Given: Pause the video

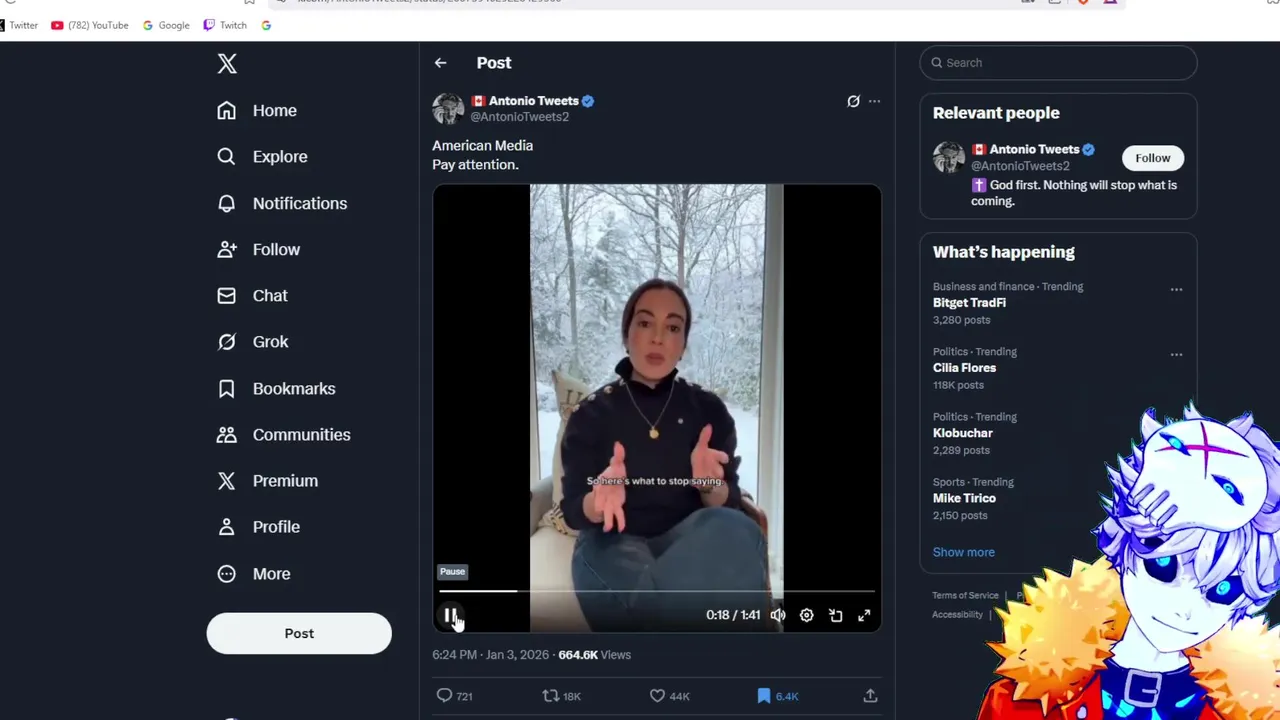Looking at the screenshot, I should tap(451, 615).
